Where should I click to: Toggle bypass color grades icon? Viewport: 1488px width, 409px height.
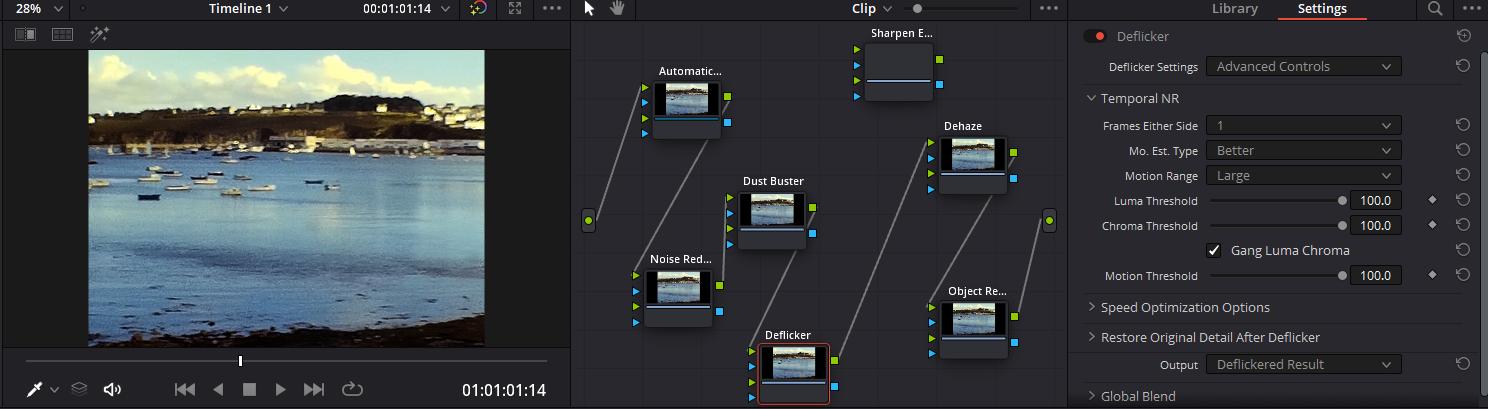(478, 9)
